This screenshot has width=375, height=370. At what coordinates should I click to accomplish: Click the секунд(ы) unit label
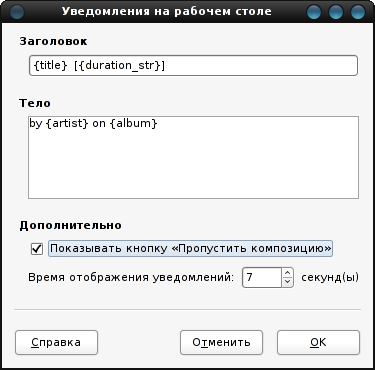(330, 277)
